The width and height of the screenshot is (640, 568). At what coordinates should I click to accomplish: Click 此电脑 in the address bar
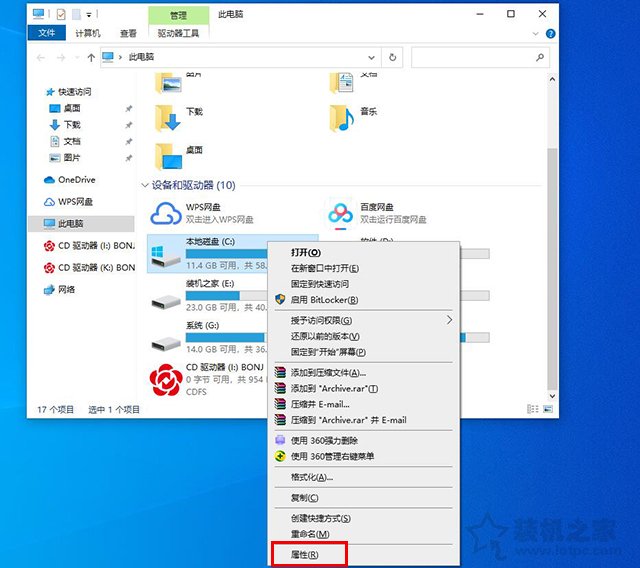coord(141,57)
